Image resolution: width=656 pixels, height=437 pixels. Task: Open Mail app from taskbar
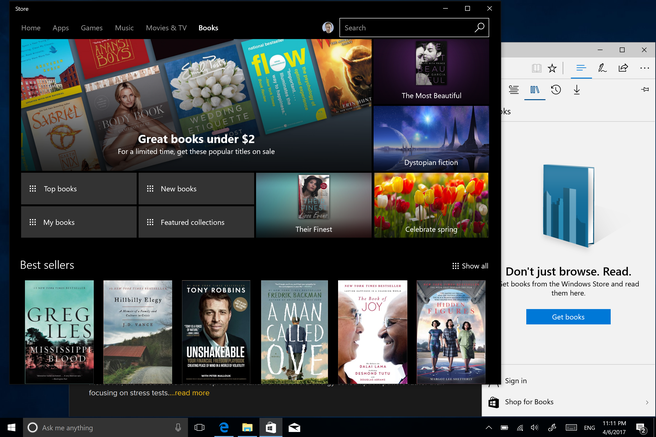tap(294, 427)
